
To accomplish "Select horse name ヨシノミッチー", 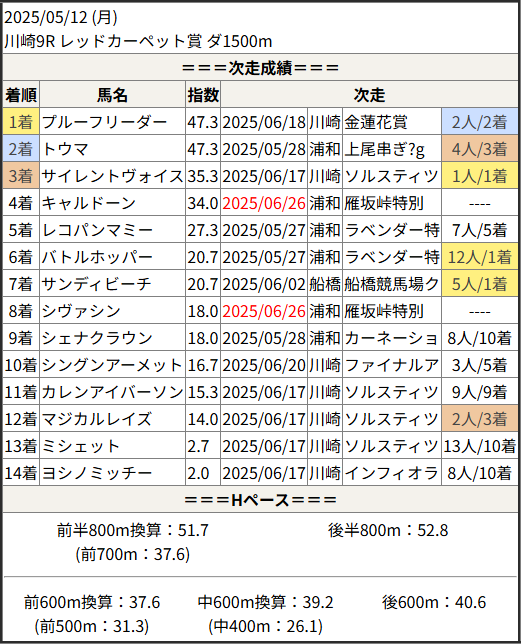I will pos(97,473).
